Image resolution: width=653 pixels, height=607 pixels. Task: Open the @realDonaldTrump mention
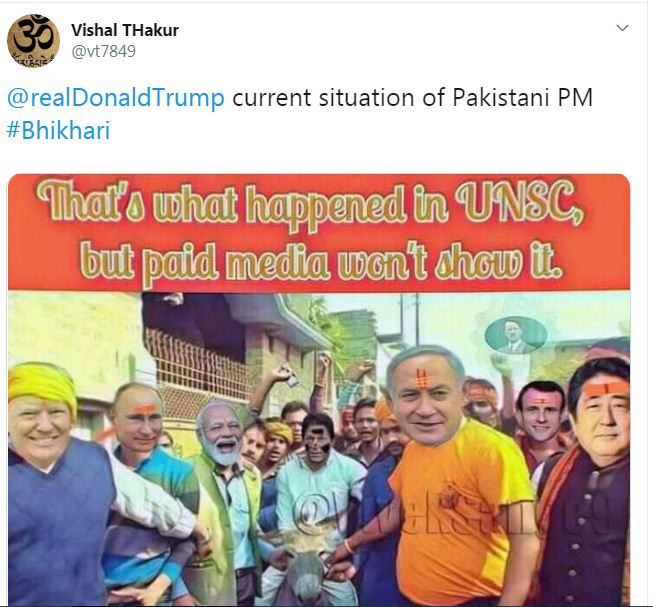(x=116, y=98)
